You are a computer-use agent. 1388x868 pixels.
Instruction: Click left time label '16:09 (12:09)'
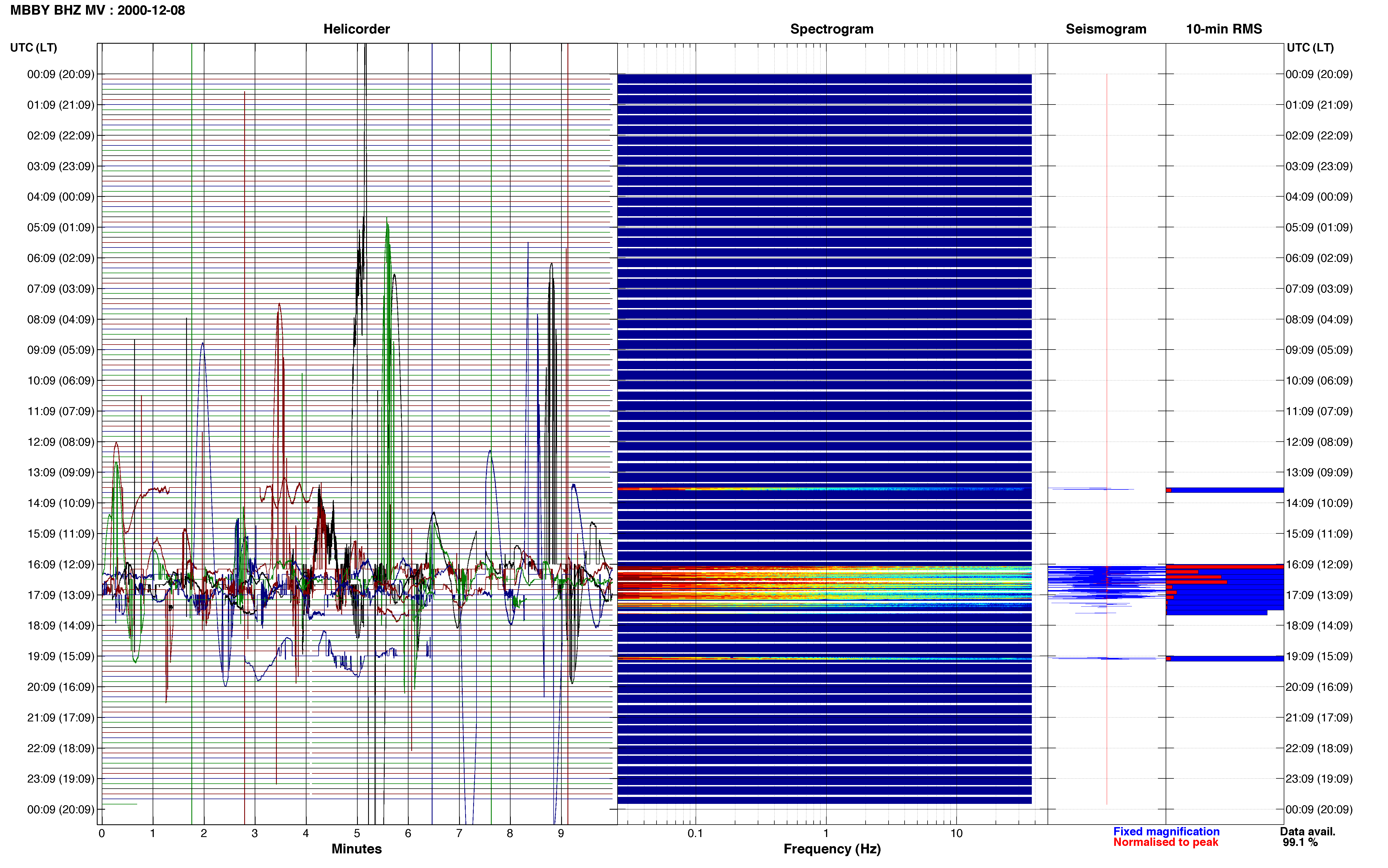coord(61,564)
